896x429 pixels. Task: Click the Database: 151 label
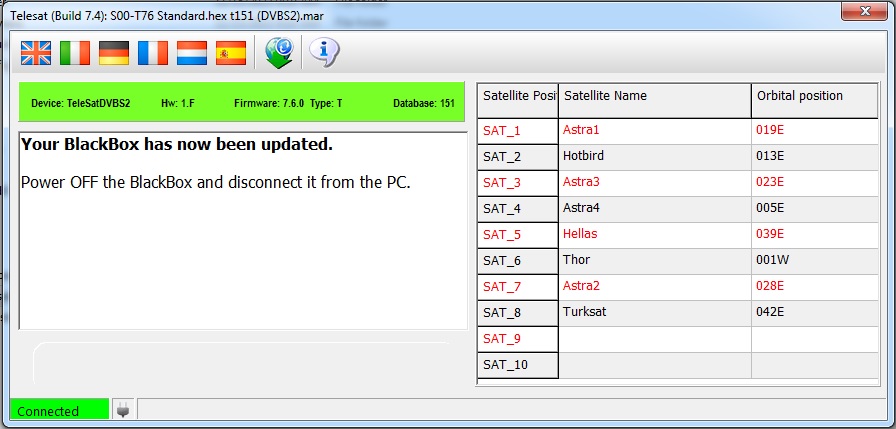point(424,104)
